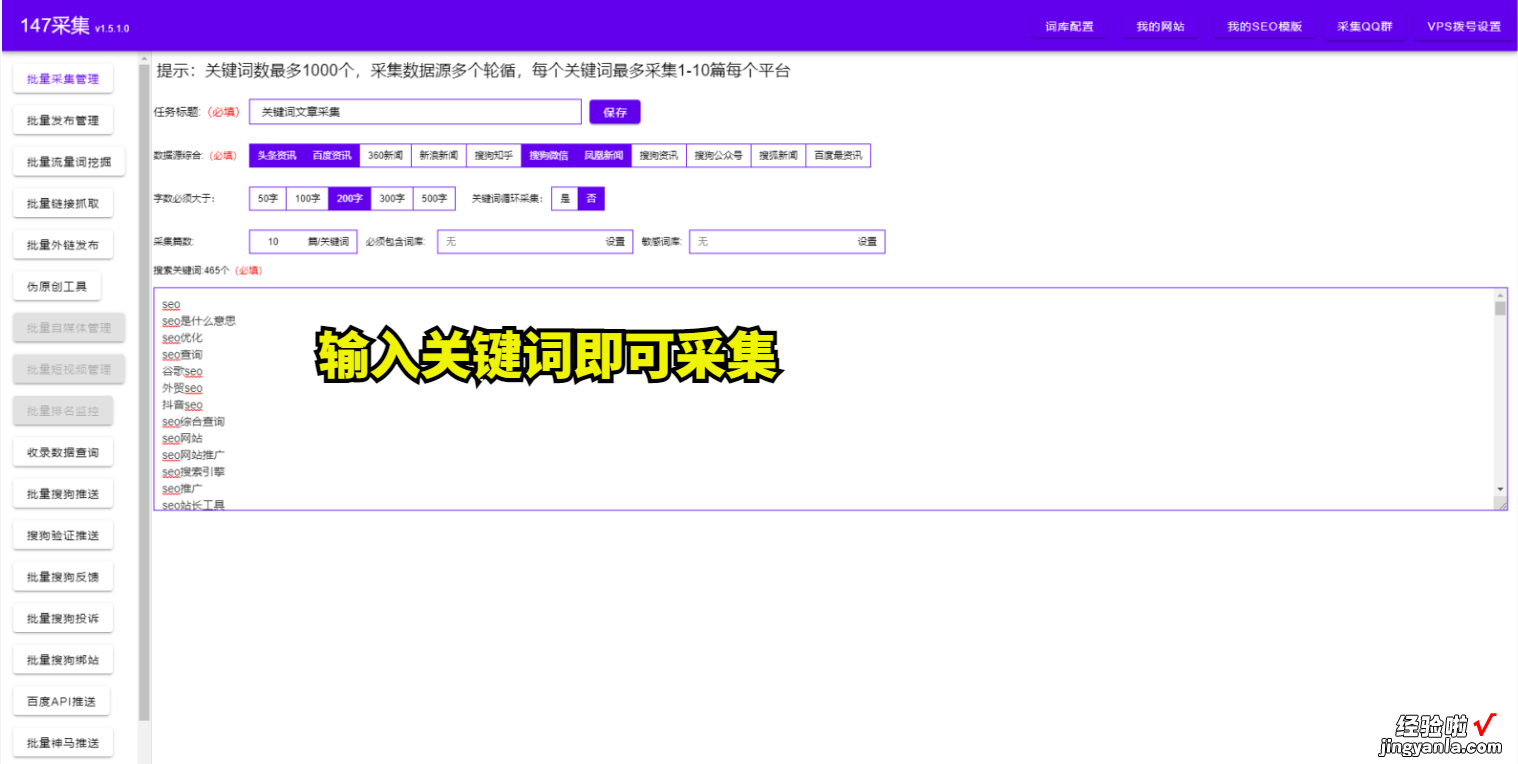Select the 50字 minimum word count
Screen dimensions: 1518x764
(267, 199)
